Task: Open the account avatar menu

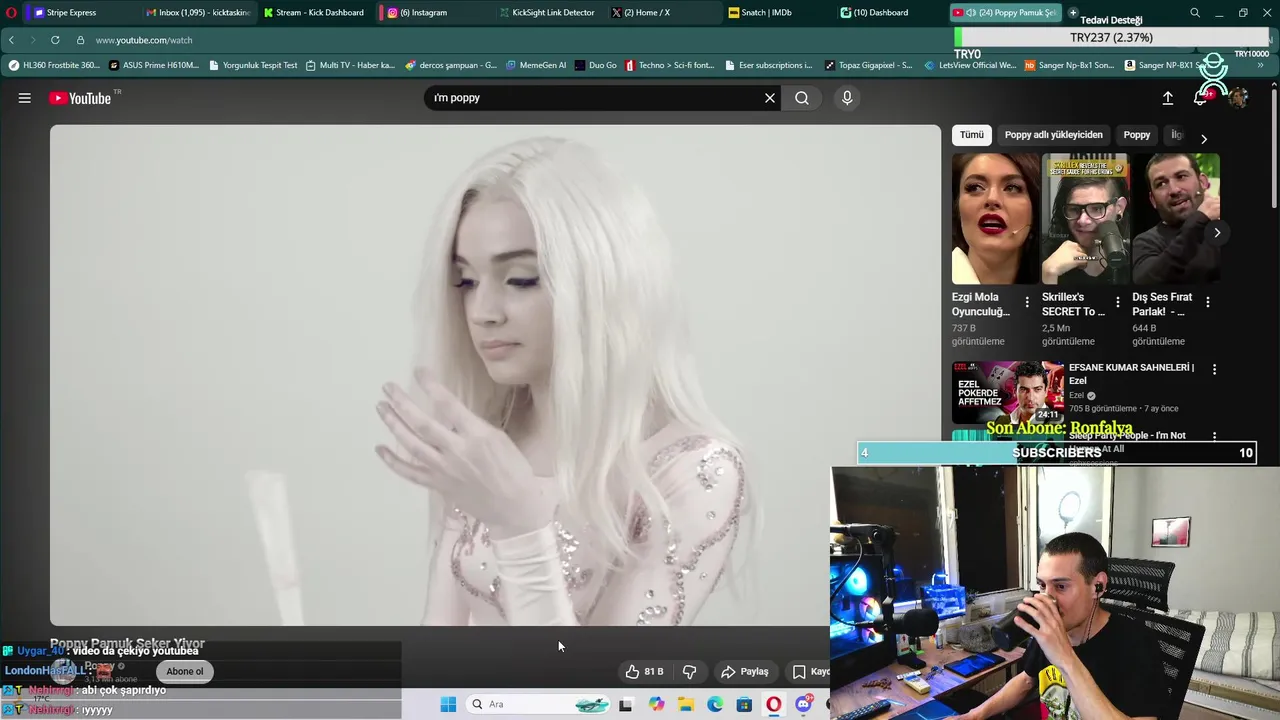Action: click(x=1238, y=98)
